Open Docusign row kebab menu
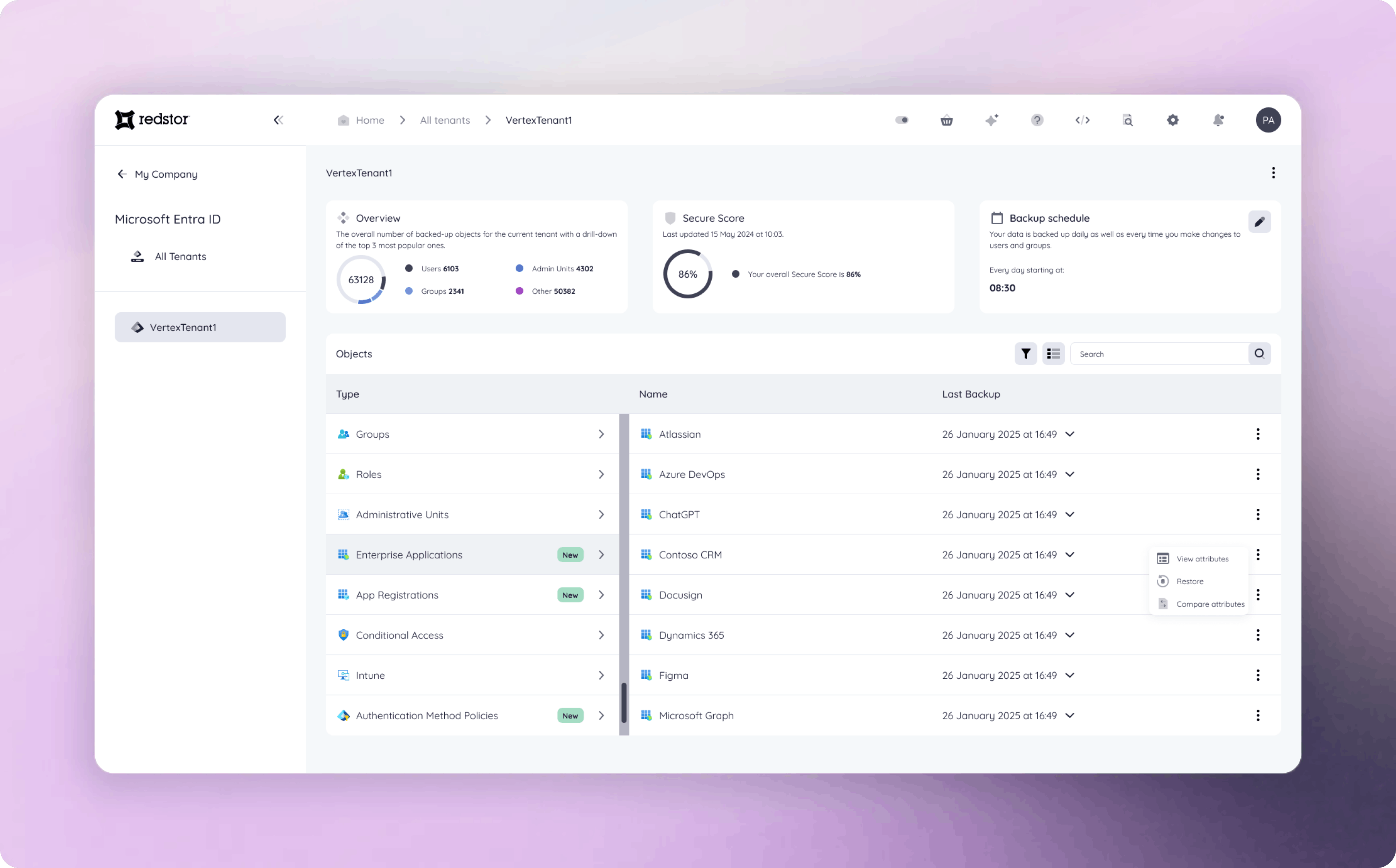1396x868 pixels. 1258,595
